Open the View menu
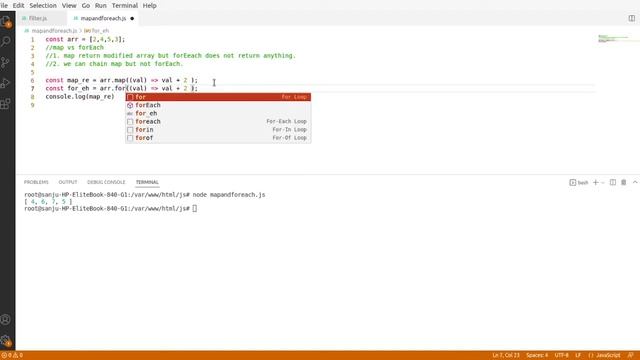 point(69,5)
